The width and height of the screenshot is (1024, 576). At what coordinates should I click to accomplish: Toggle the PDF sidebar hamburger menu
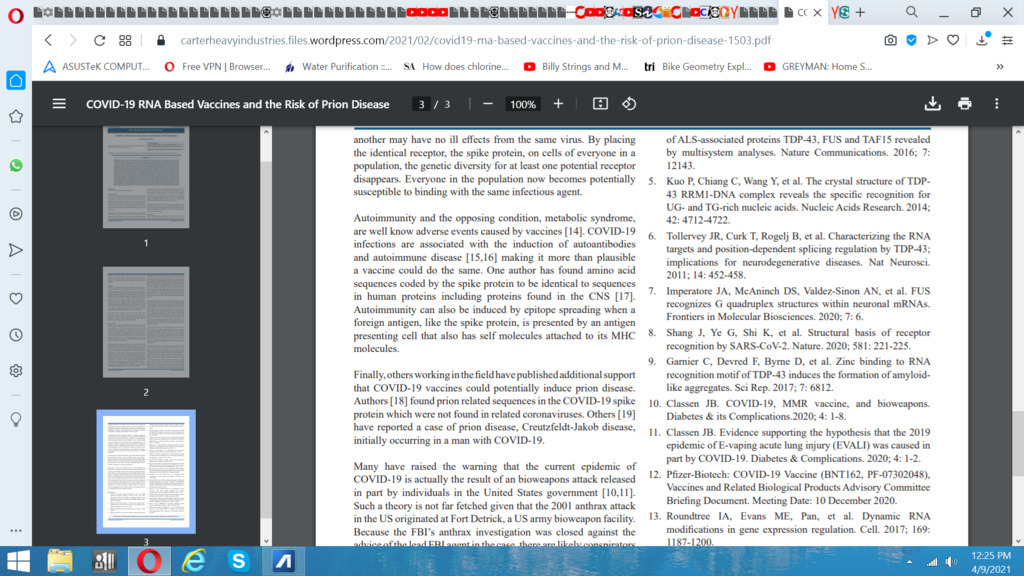59,104
